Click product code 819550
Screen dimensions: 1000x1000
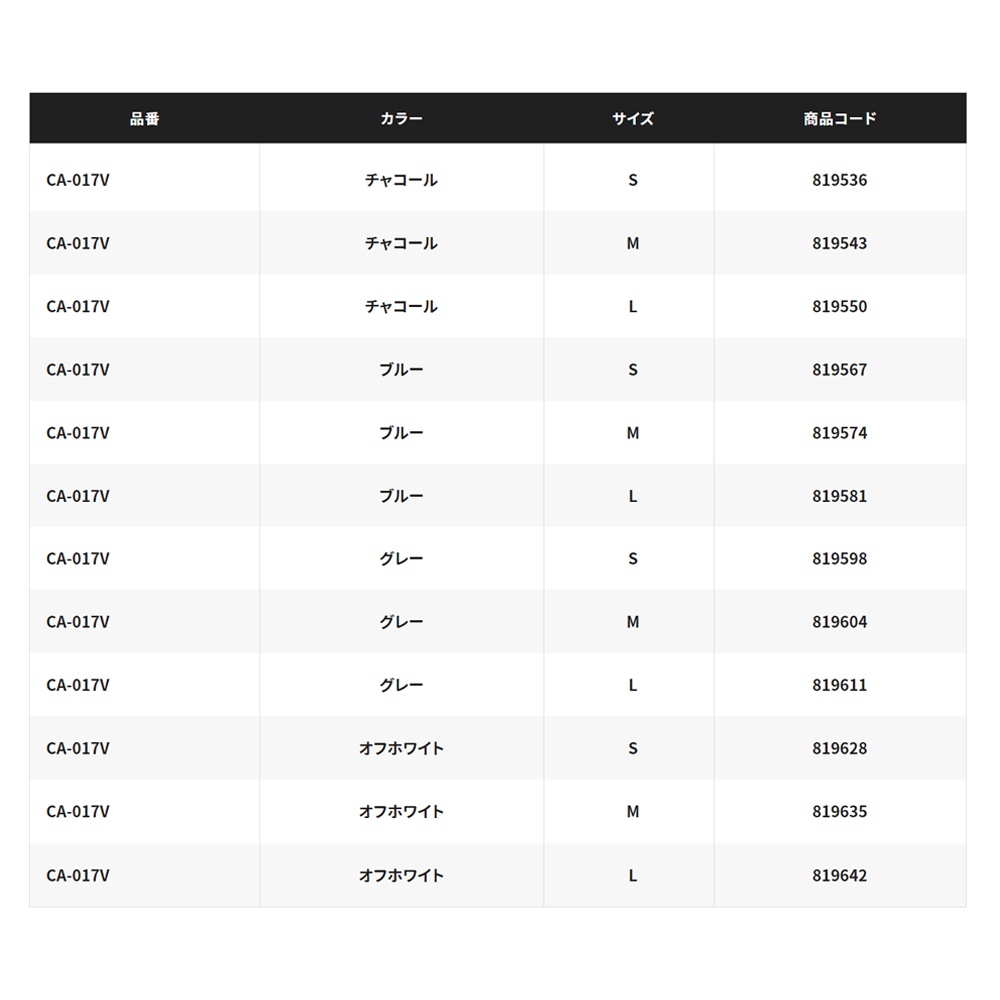coord(839,306)
